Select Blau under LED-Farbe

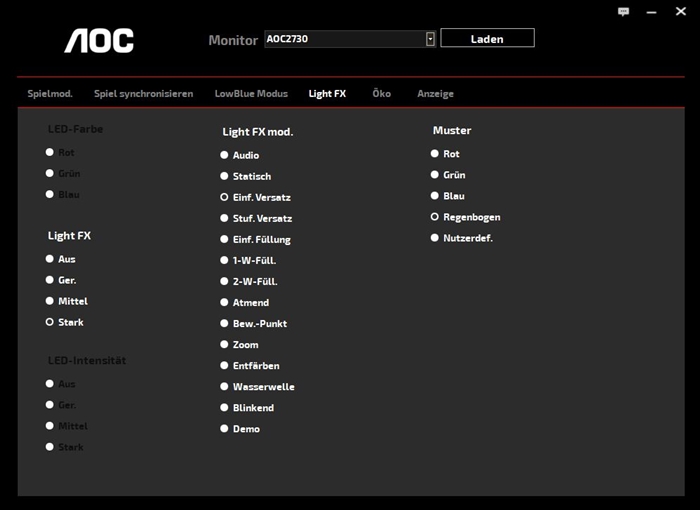[x=62, y=194]
